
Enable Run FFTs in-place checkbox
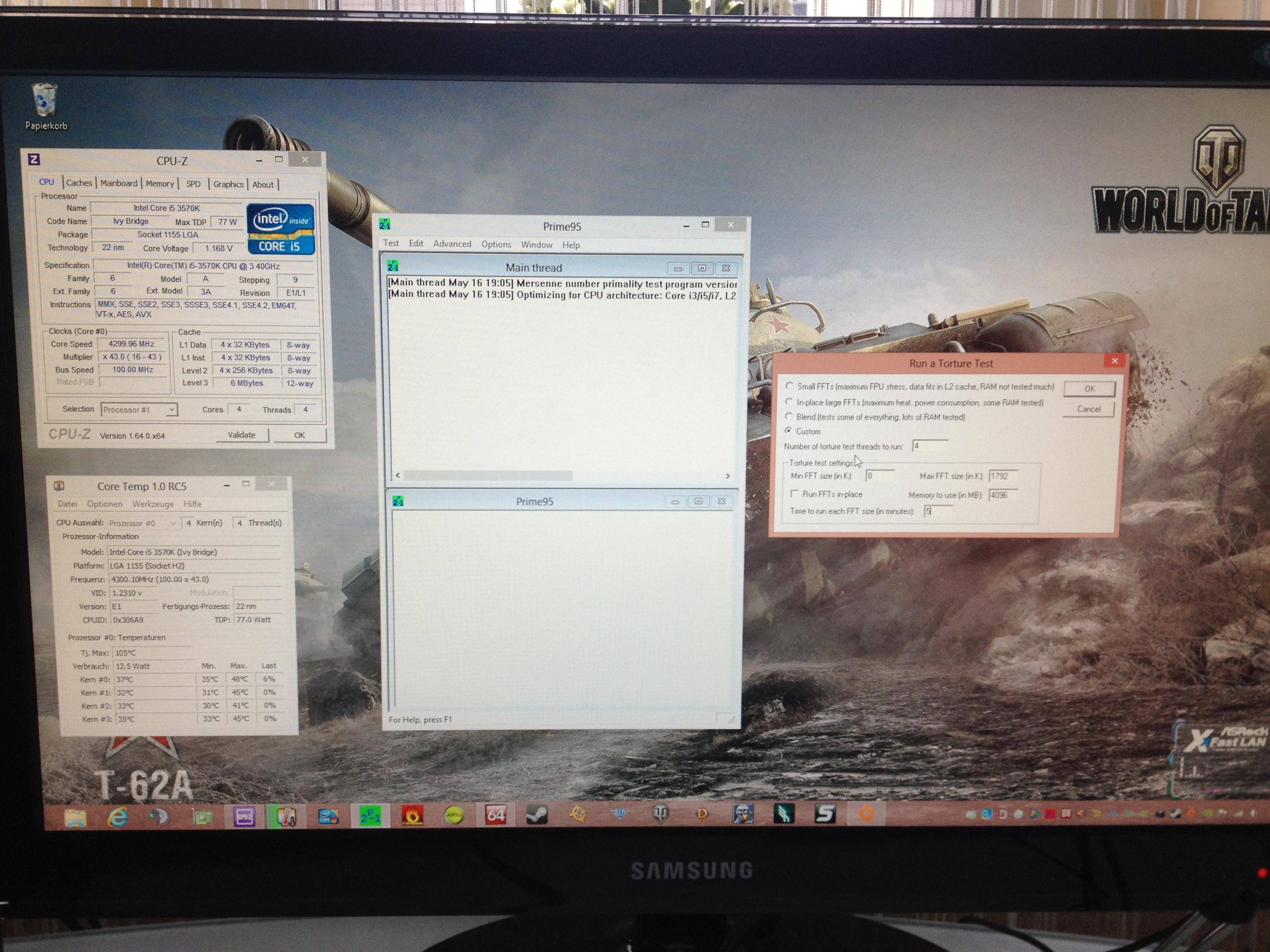[x=795, y=493]
